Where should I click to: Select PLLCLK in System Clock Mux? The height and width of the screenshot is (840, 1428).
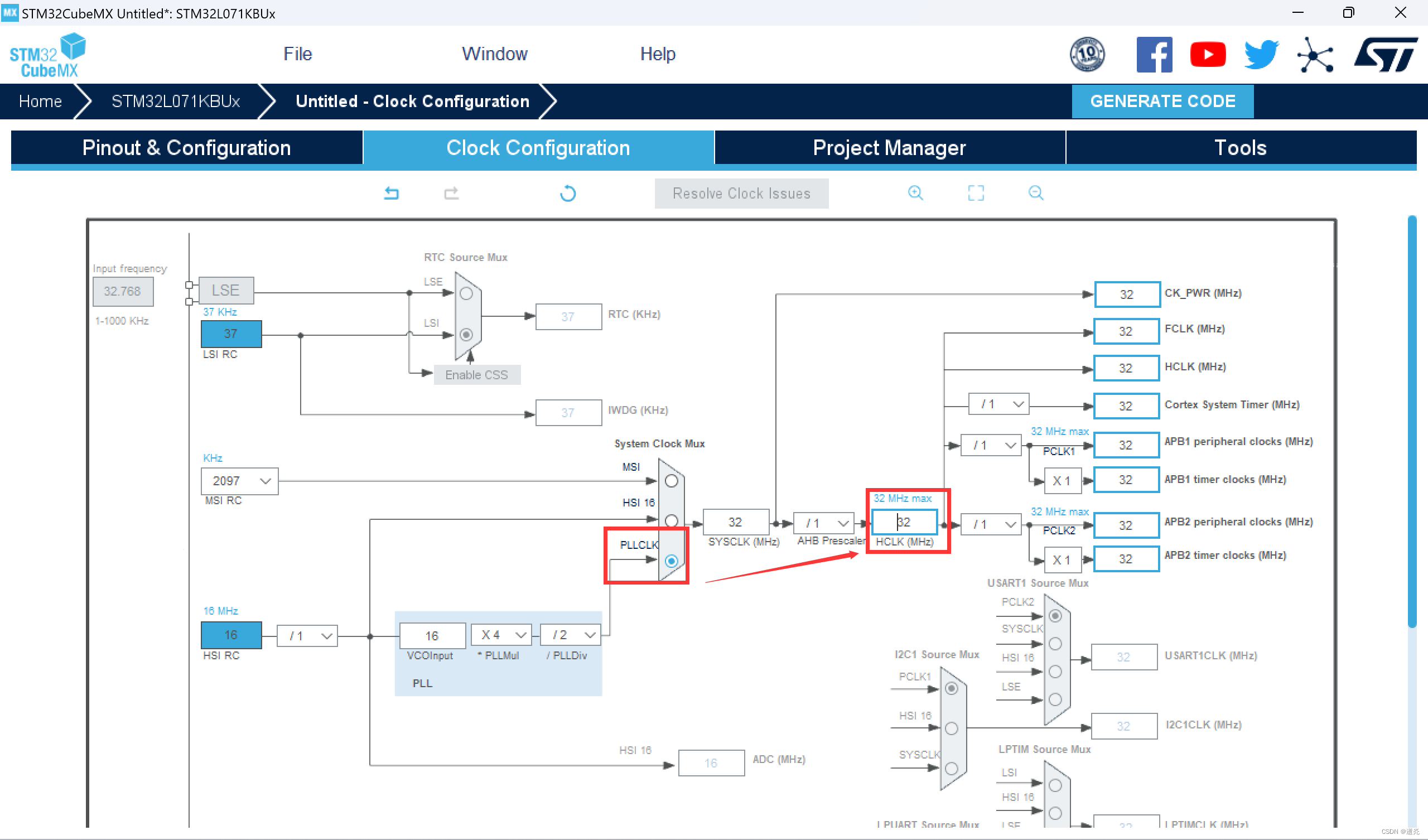point(672,561)
